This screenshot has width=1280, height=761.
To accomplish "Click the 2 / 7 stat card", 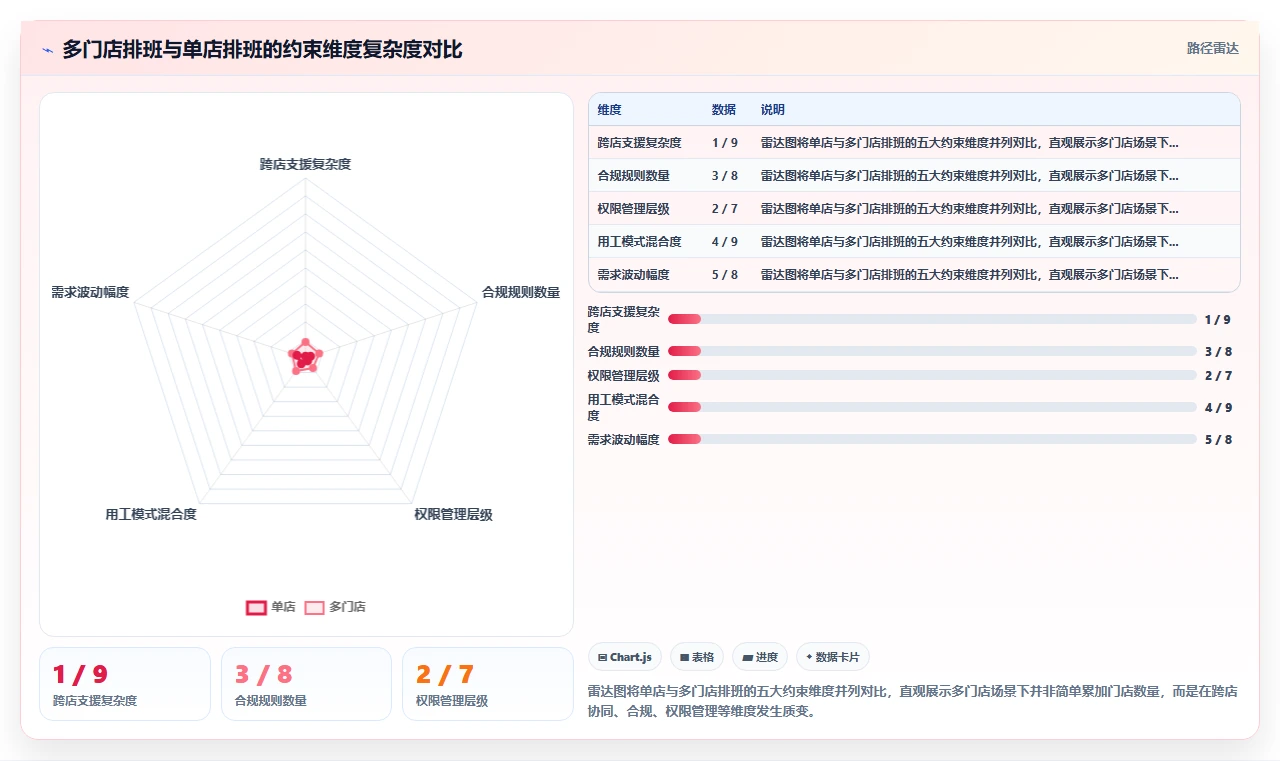I will pyautogui.click(x=488, y=684).
